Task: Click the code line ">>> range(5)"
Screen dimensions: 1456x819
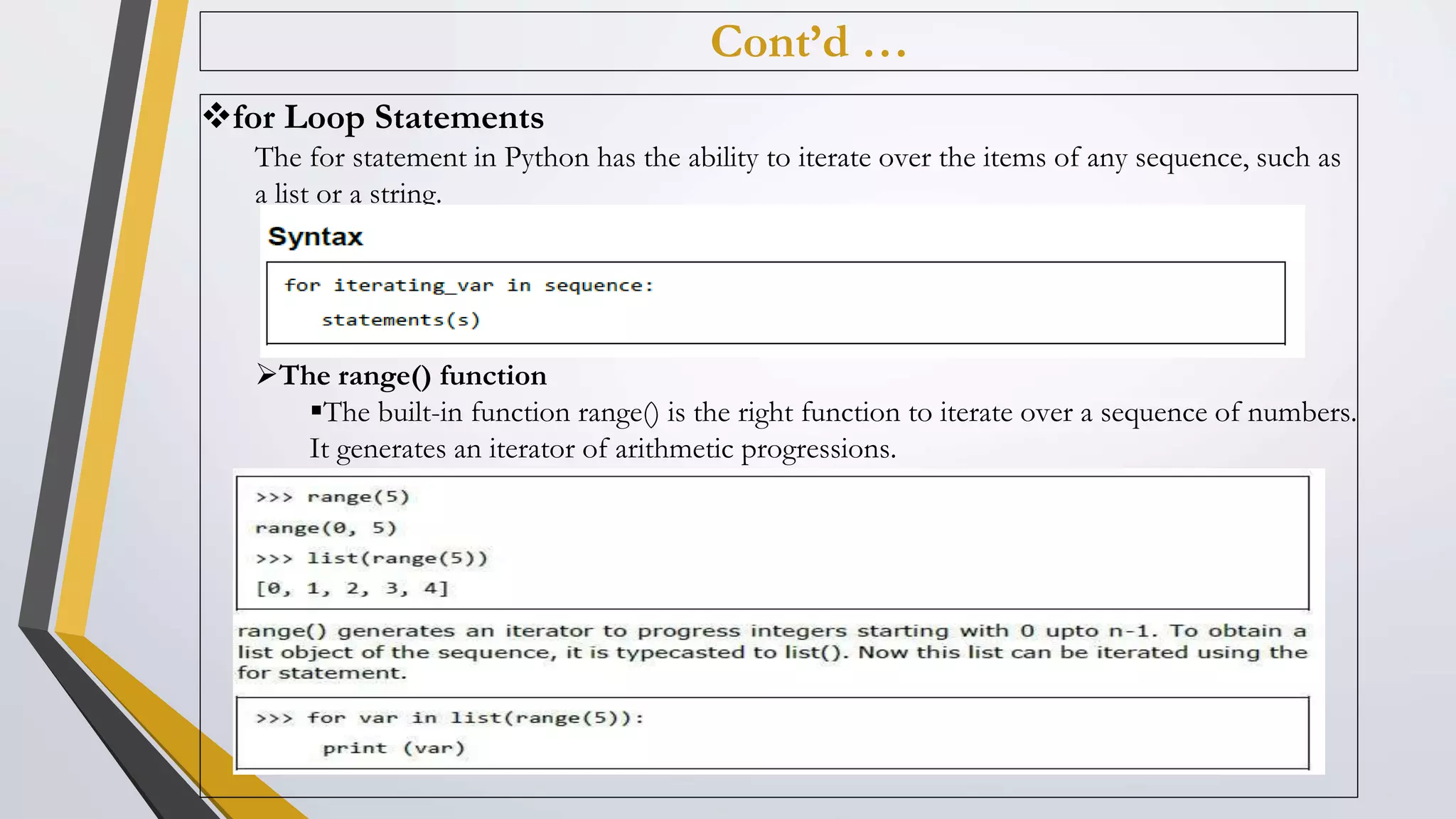Action: [x=333, y=497]
